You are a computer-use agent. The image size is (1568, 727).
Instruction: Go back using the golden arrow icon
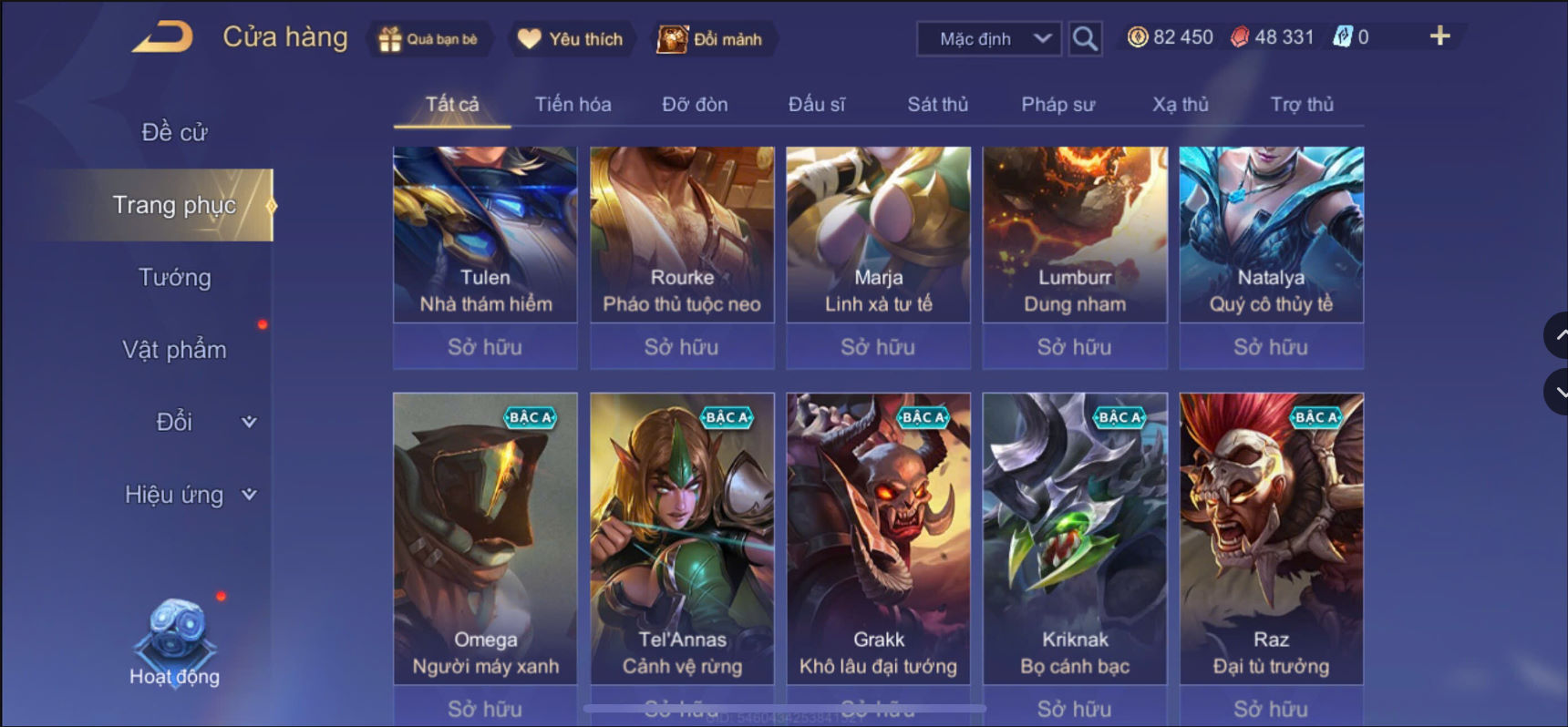point(162,37)
